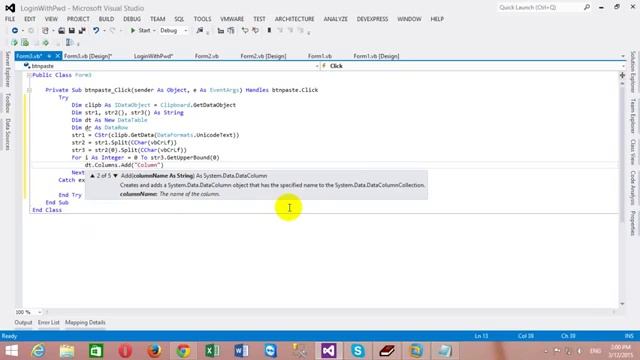Screen dimensions: 640x360
Task: Save the current file with Save icon
Action: click(x=71, y=31)
